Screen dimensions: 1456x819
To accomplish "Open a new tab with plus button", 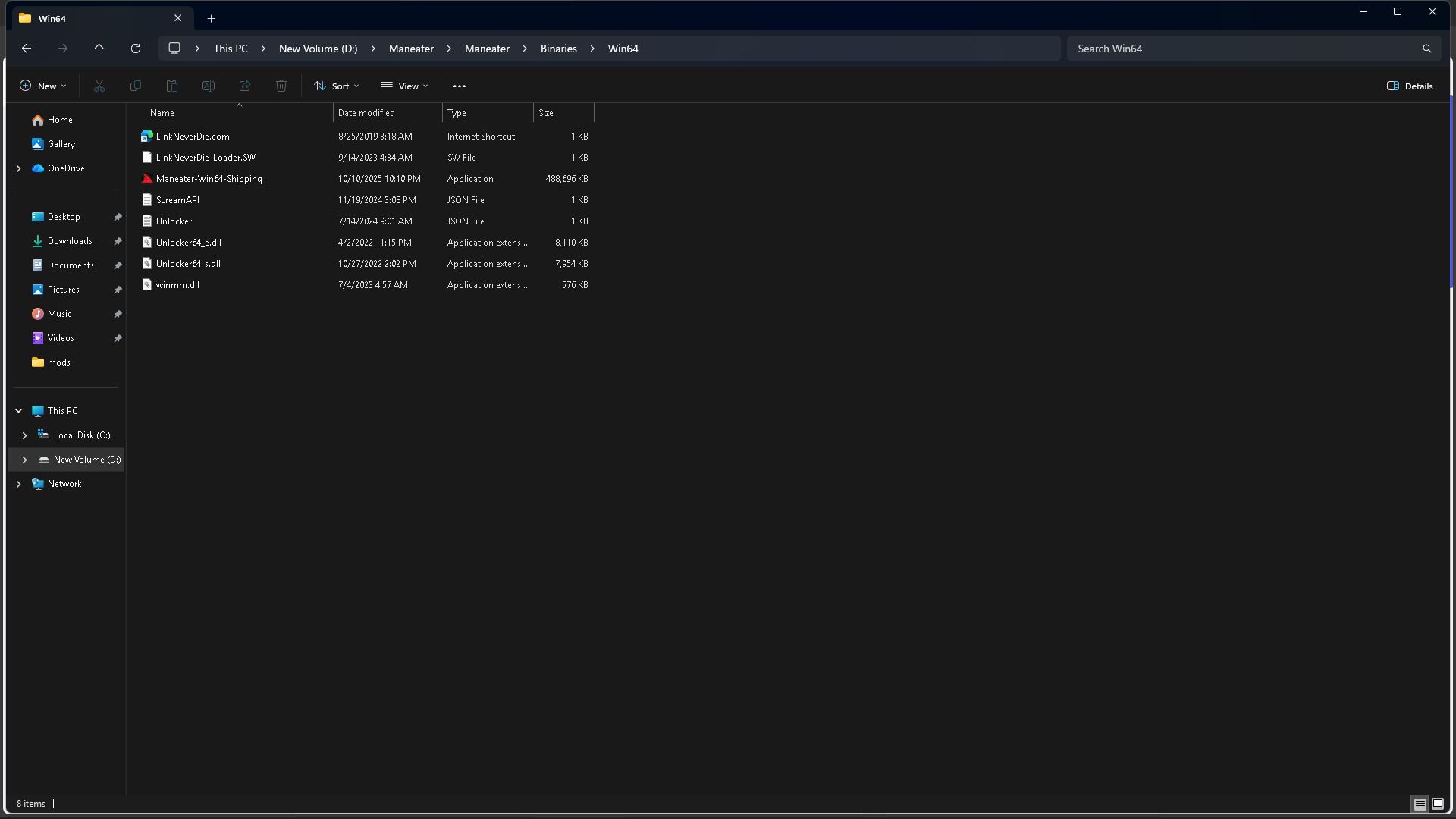I will [x=212, y=18].
